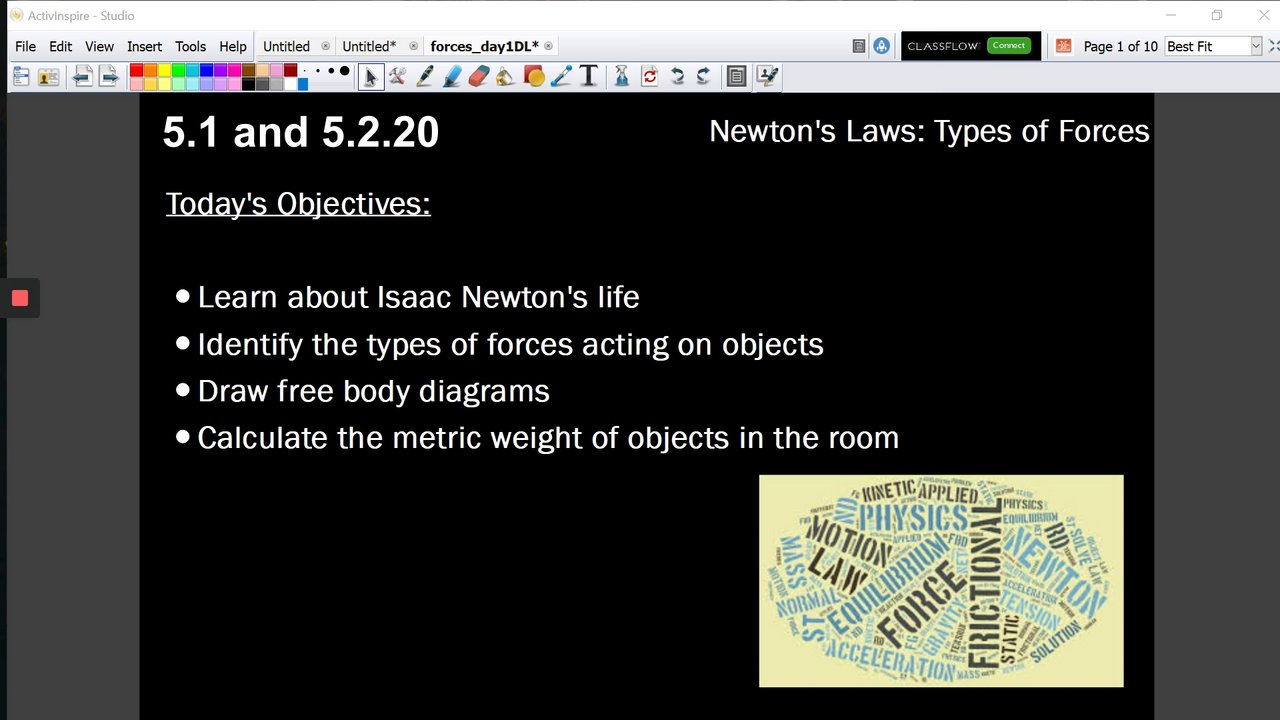This screenshot has width=1280, height=720.
Task: Select the largest pen width dot
Action: 345,71
